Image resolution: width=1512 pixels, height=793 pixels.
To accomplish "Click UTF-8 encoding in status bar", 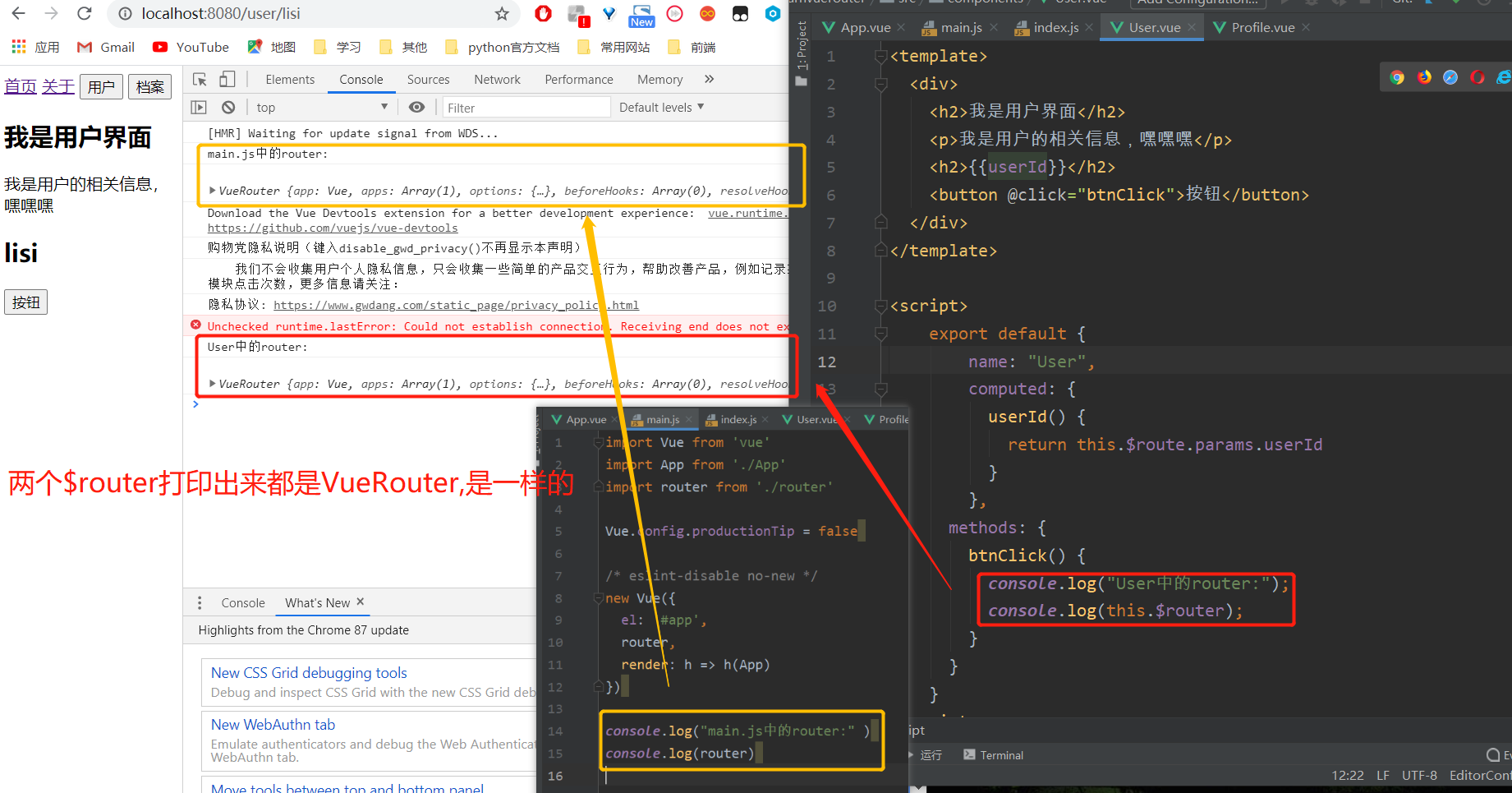I will coord(1419,775).
